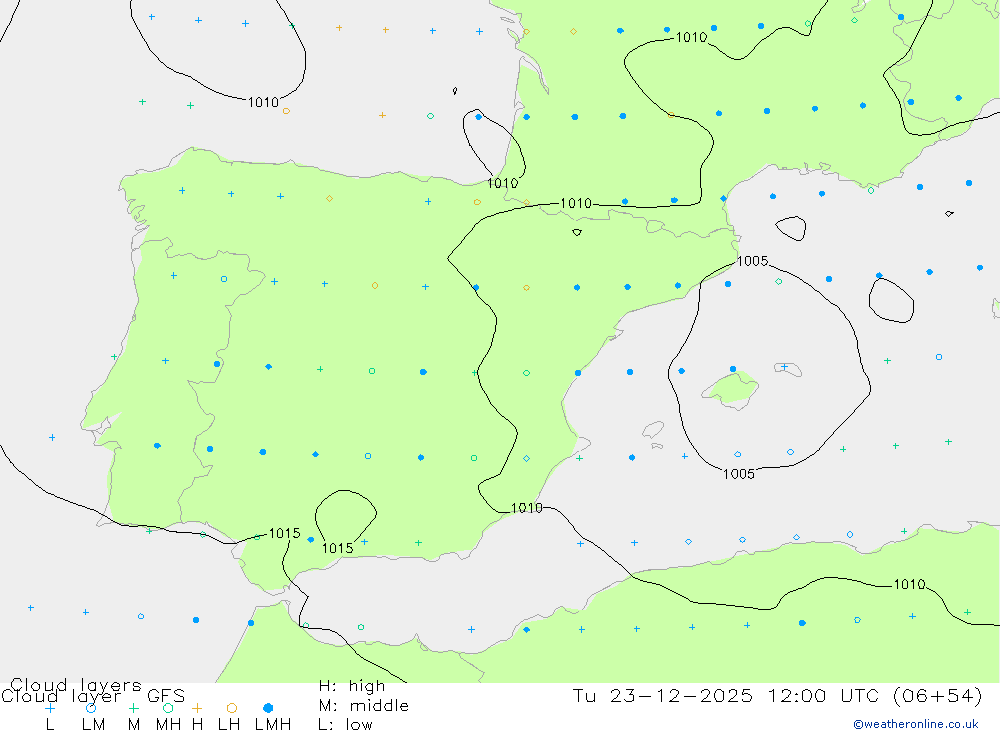Click the 'H: high' legend text
Viewport: 1000px width, 733px height.
coord(352,686)
